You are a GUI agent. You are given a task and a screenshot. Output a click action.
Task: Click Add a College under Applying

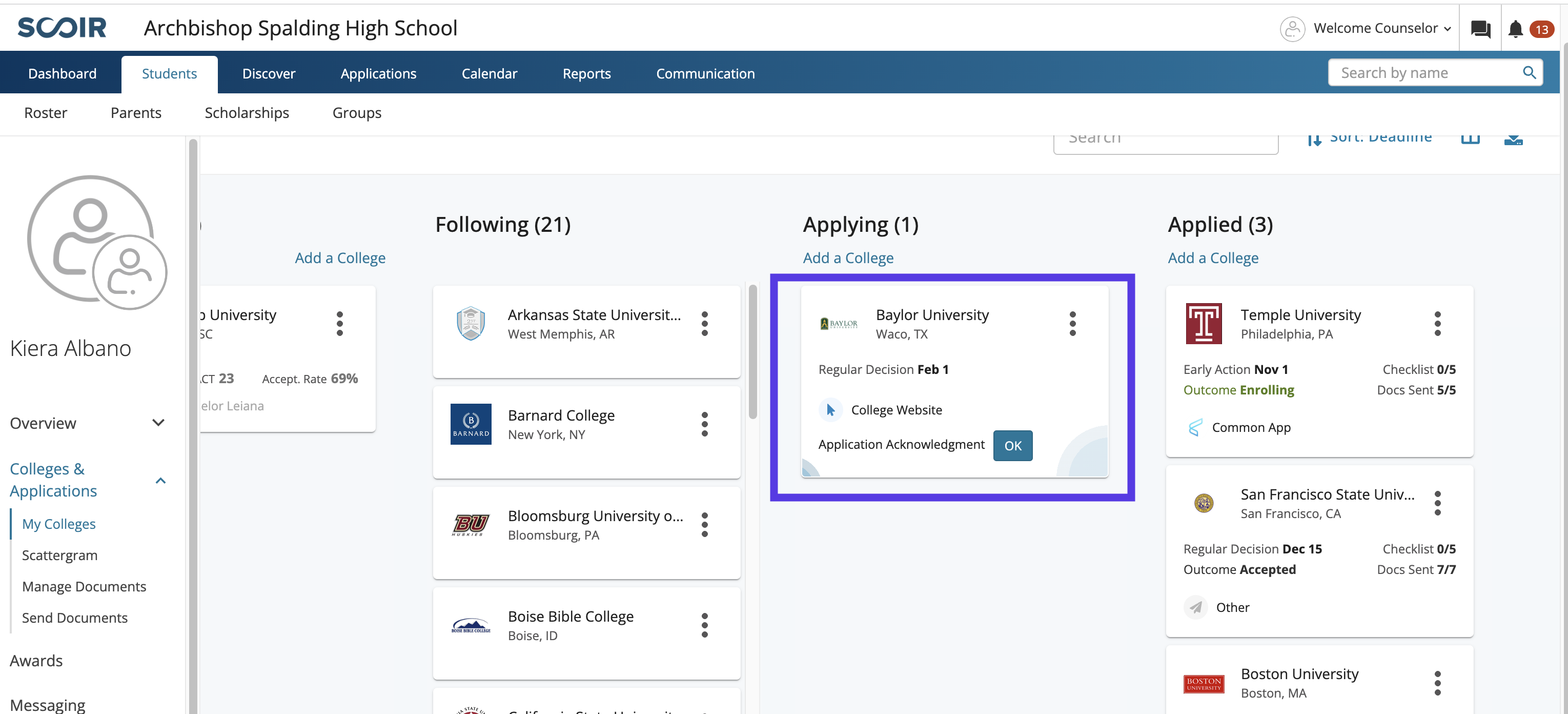pyautogui.click(x=848, y=257)
